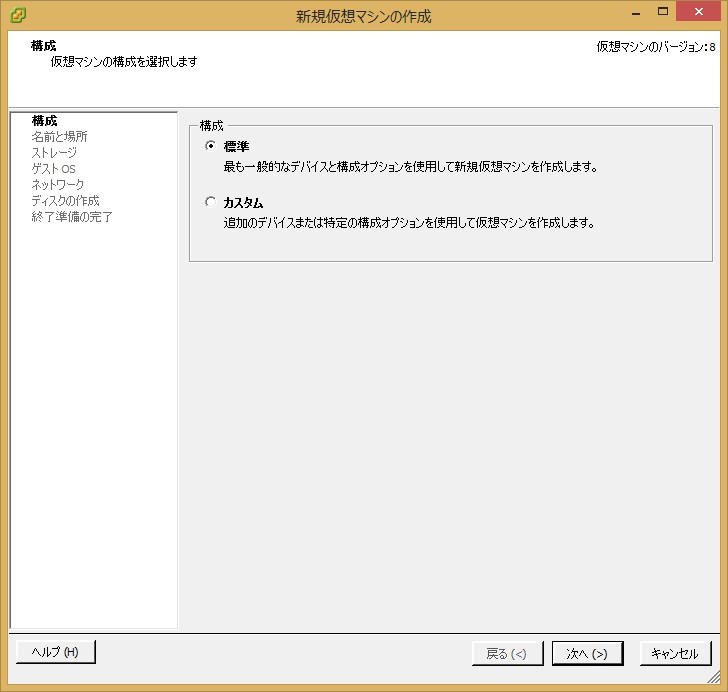
Task: Select 構成 step in wizard sidebar
Action: pos(45,121)
